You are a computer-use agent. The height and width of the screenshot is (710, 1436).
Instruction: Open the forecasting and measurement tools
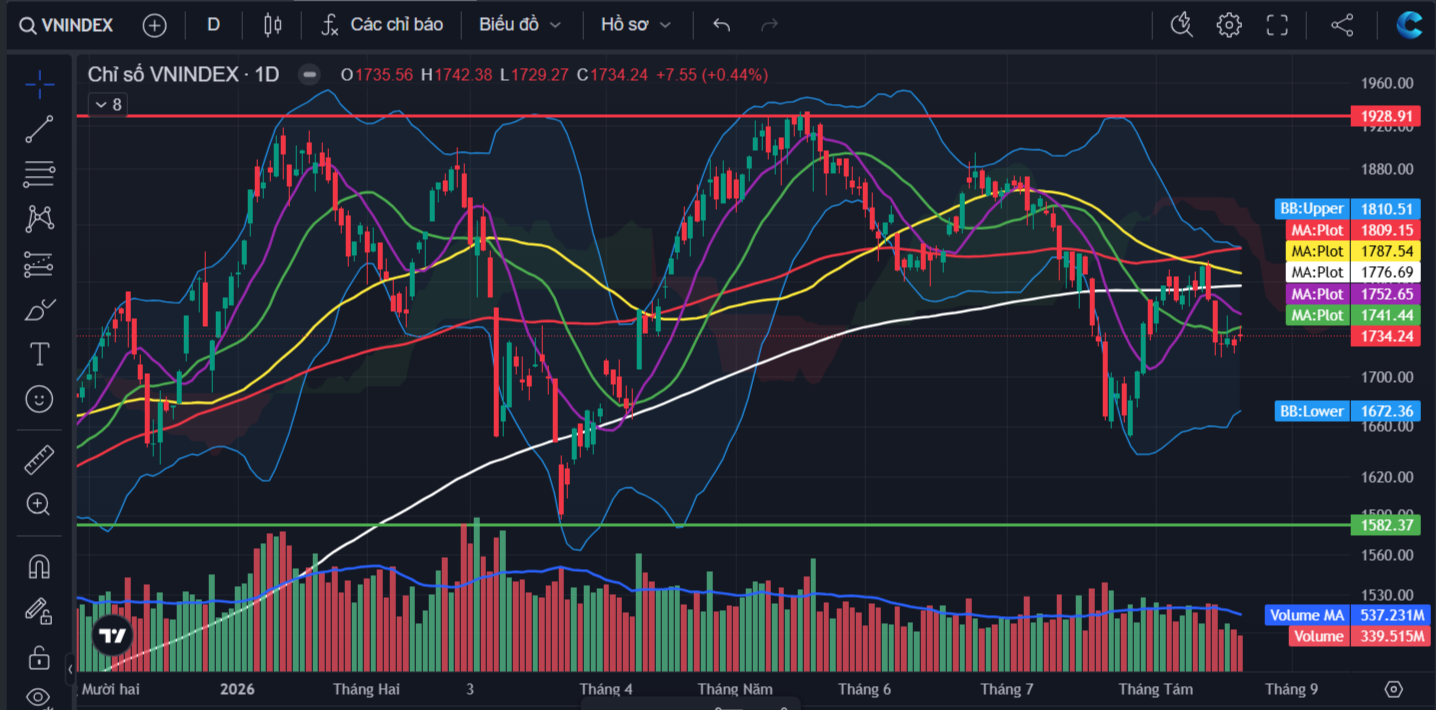(39, 264)
